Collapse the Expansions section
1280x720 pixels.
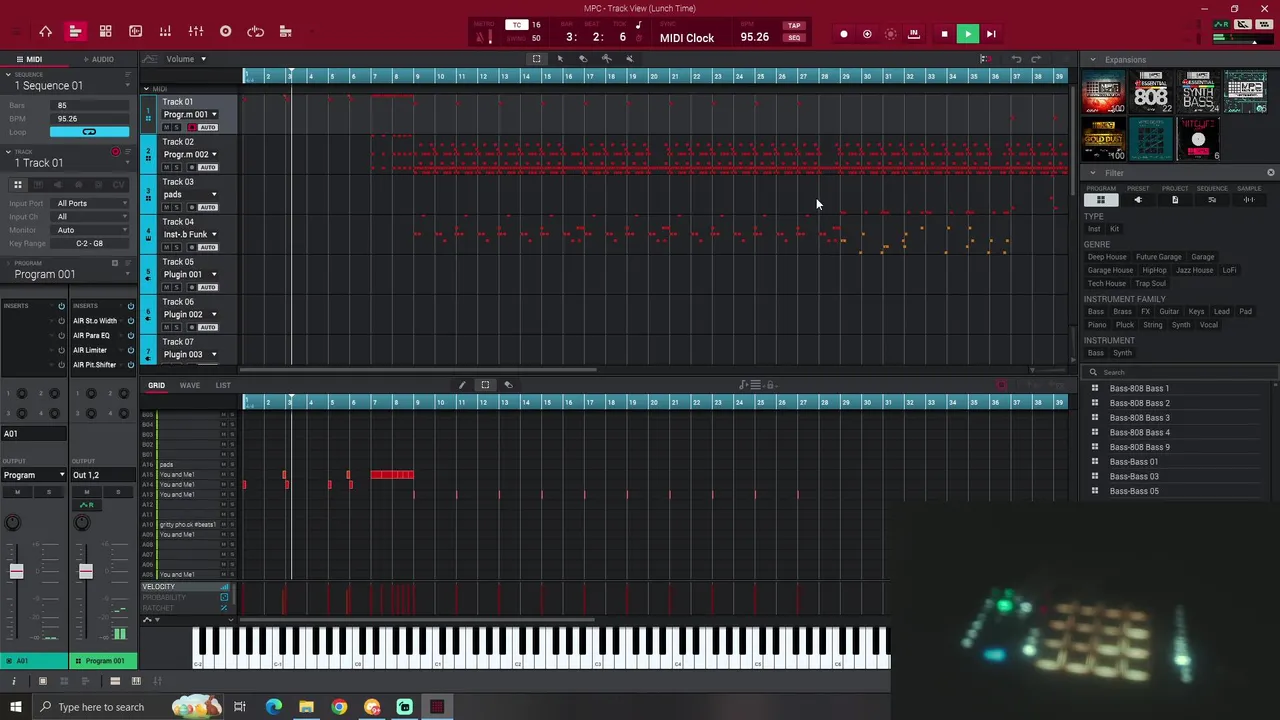[1093, 60]
